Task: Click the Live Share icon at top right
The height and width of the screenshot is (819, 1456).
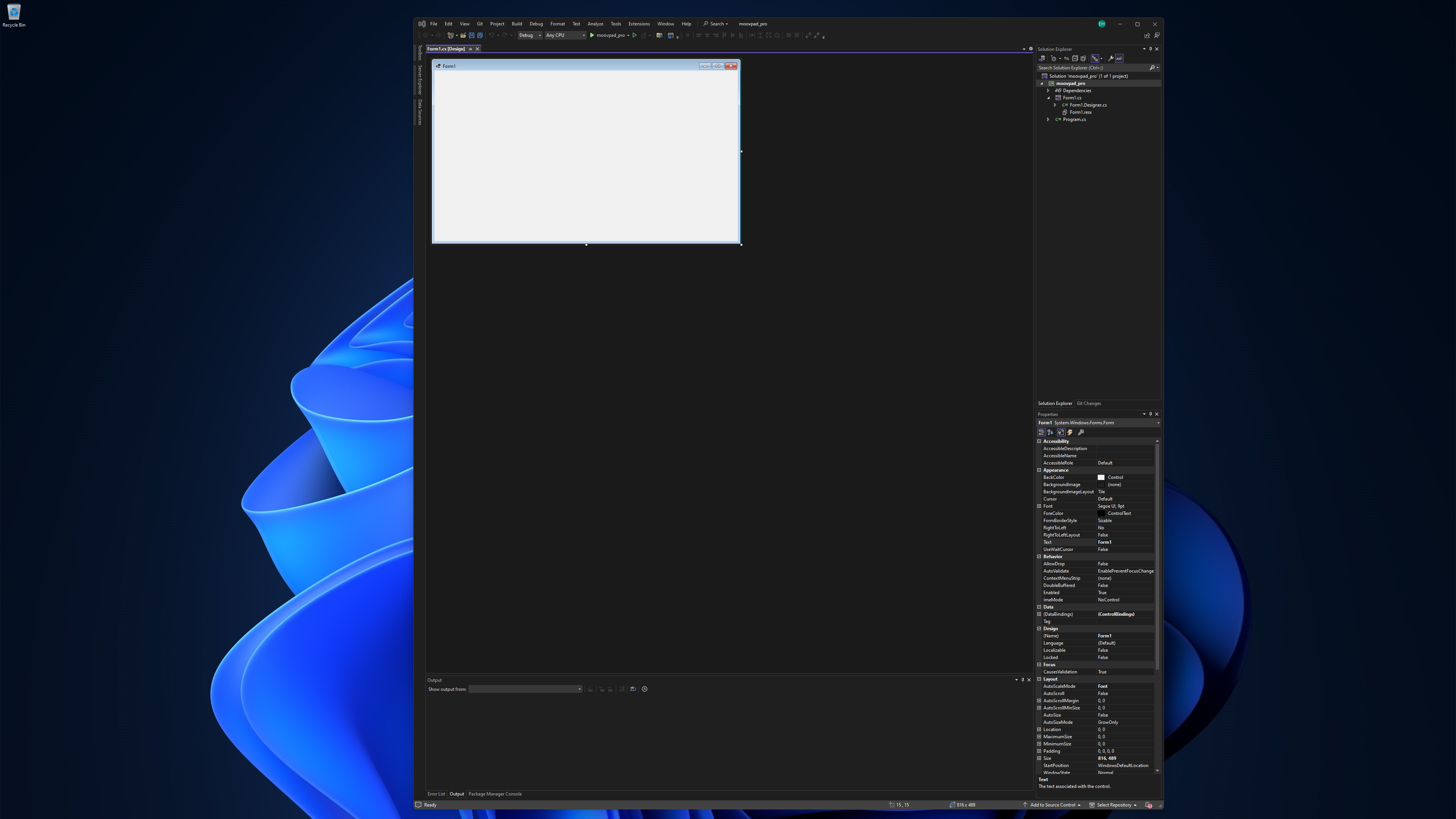Action: click(x=1147, y=35)
